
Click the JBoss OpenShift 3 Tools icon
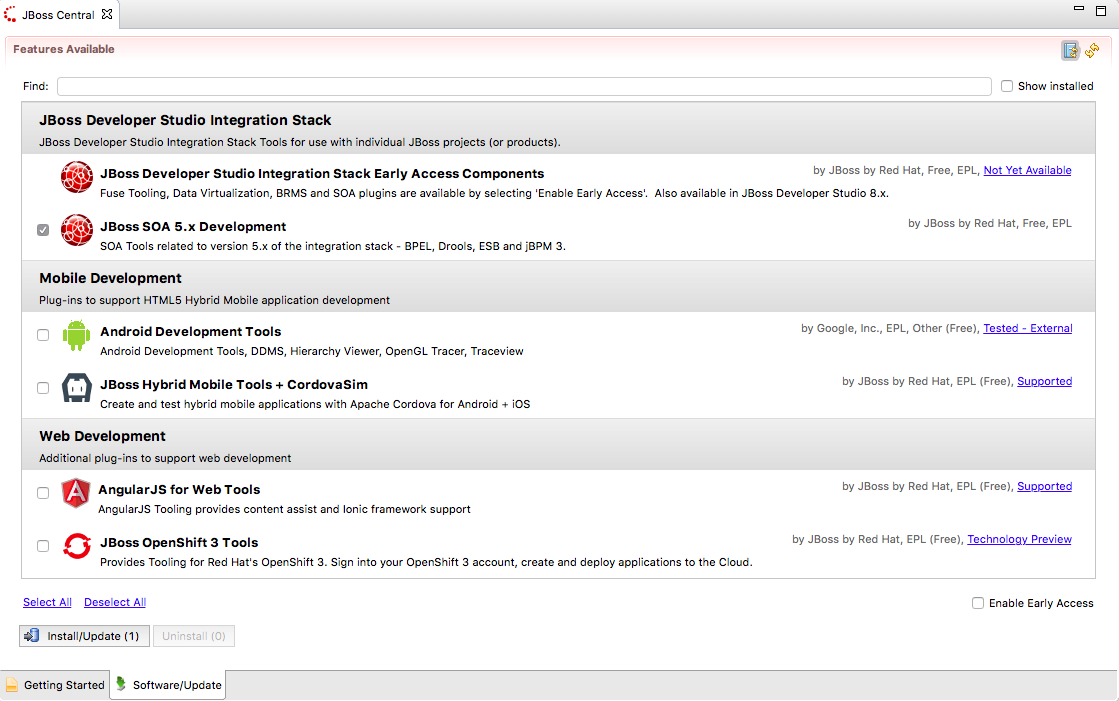click(x=76, y=546)
